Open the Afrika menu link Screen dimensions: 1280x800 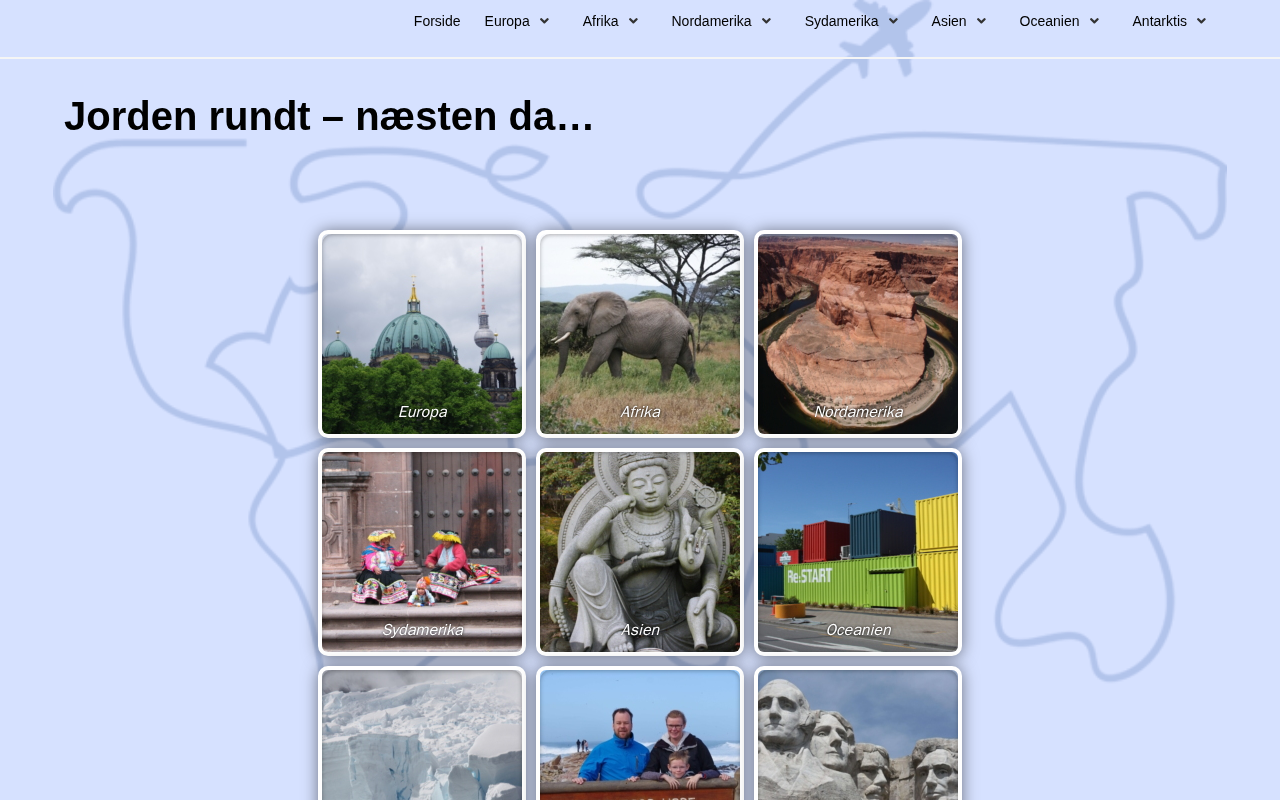[600, 21]
